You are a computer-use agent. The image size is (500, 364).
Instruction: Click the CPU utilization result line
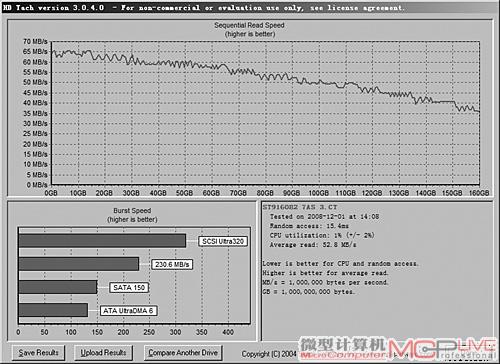point(322,235)
